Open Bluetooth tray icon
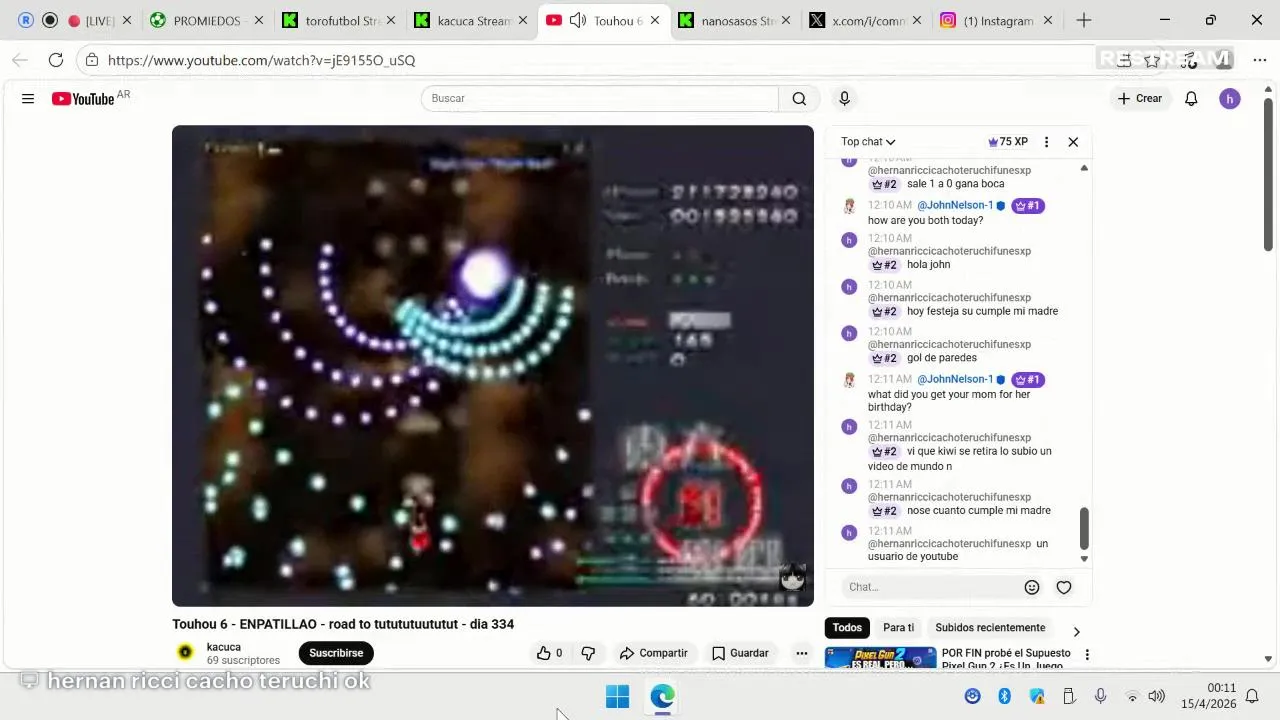This screenshot has height=720, width=1280. 1005,696
